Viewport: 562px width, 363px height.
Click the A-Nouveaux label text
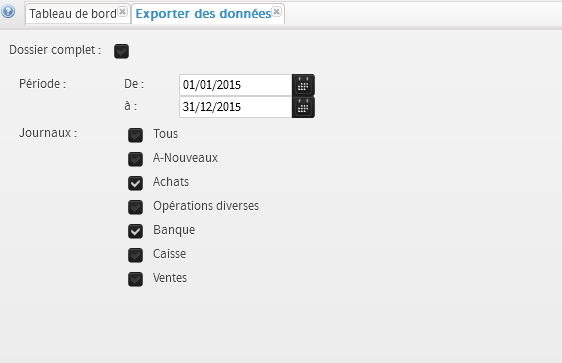pyautogui.click(x=185, y=158)
